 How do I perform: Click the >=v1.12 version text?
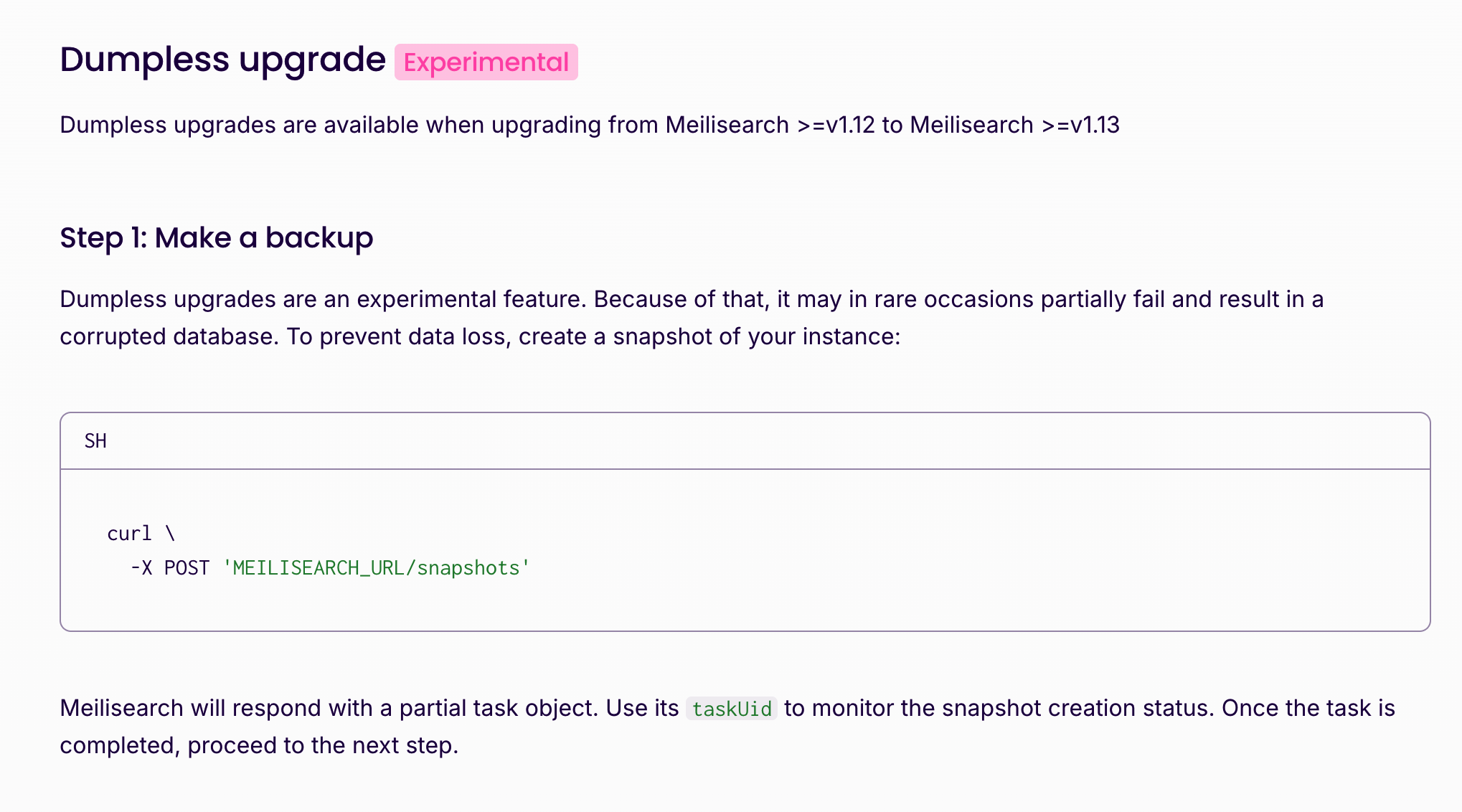(x=836, y=125)
